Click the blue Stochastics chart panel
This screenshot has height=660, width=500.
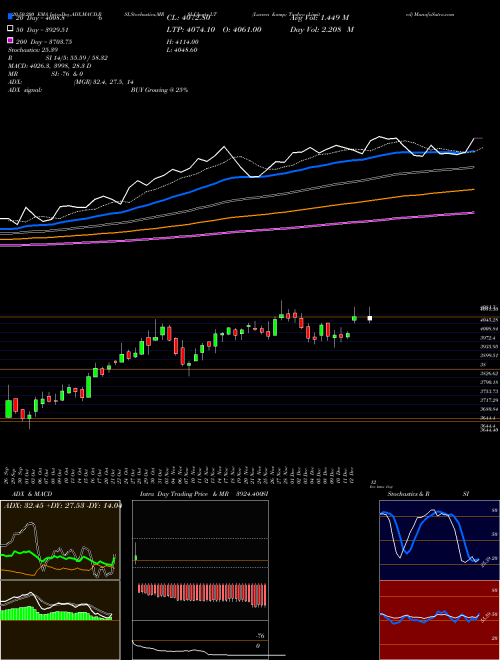[439, 540]
